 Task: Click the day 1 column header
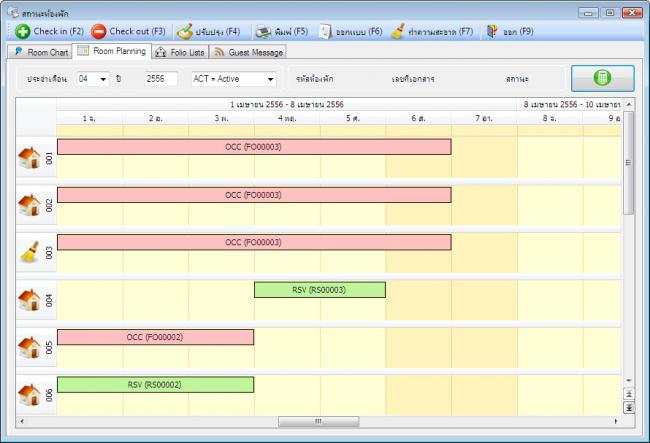[x=89, y=119]
